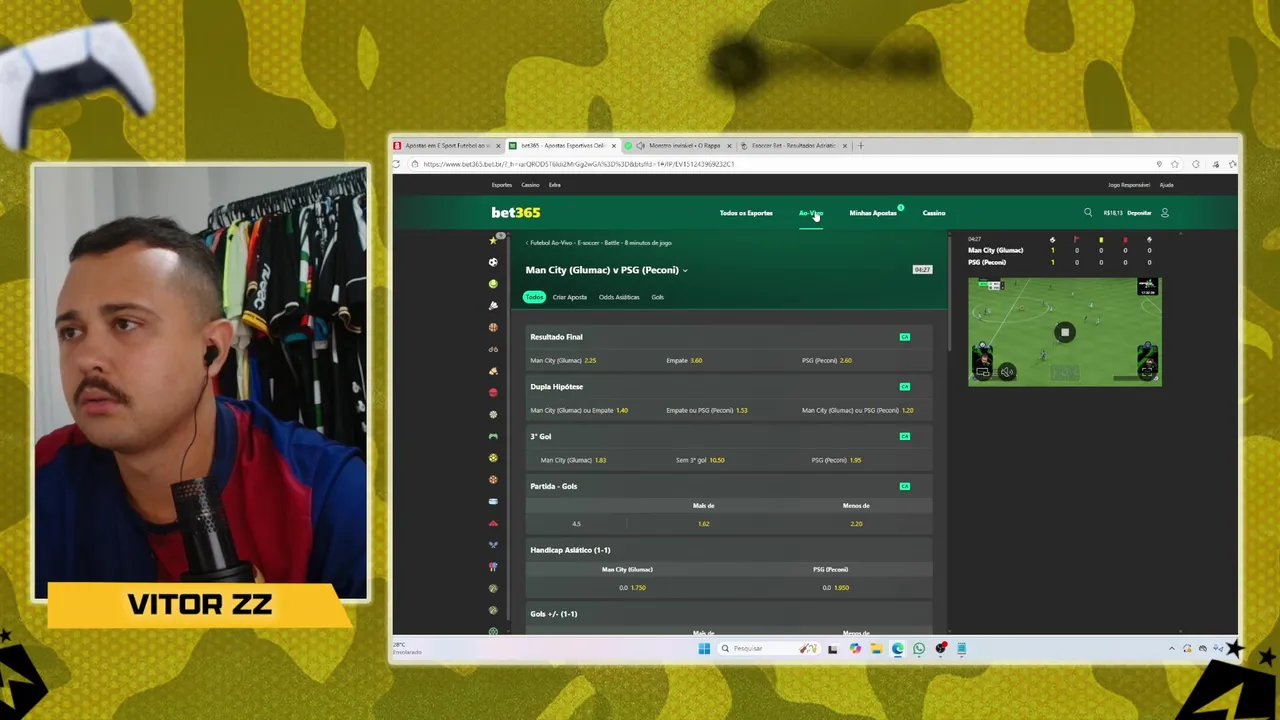
Task: Open the user account profile icon
Action: pos(1164,212)
